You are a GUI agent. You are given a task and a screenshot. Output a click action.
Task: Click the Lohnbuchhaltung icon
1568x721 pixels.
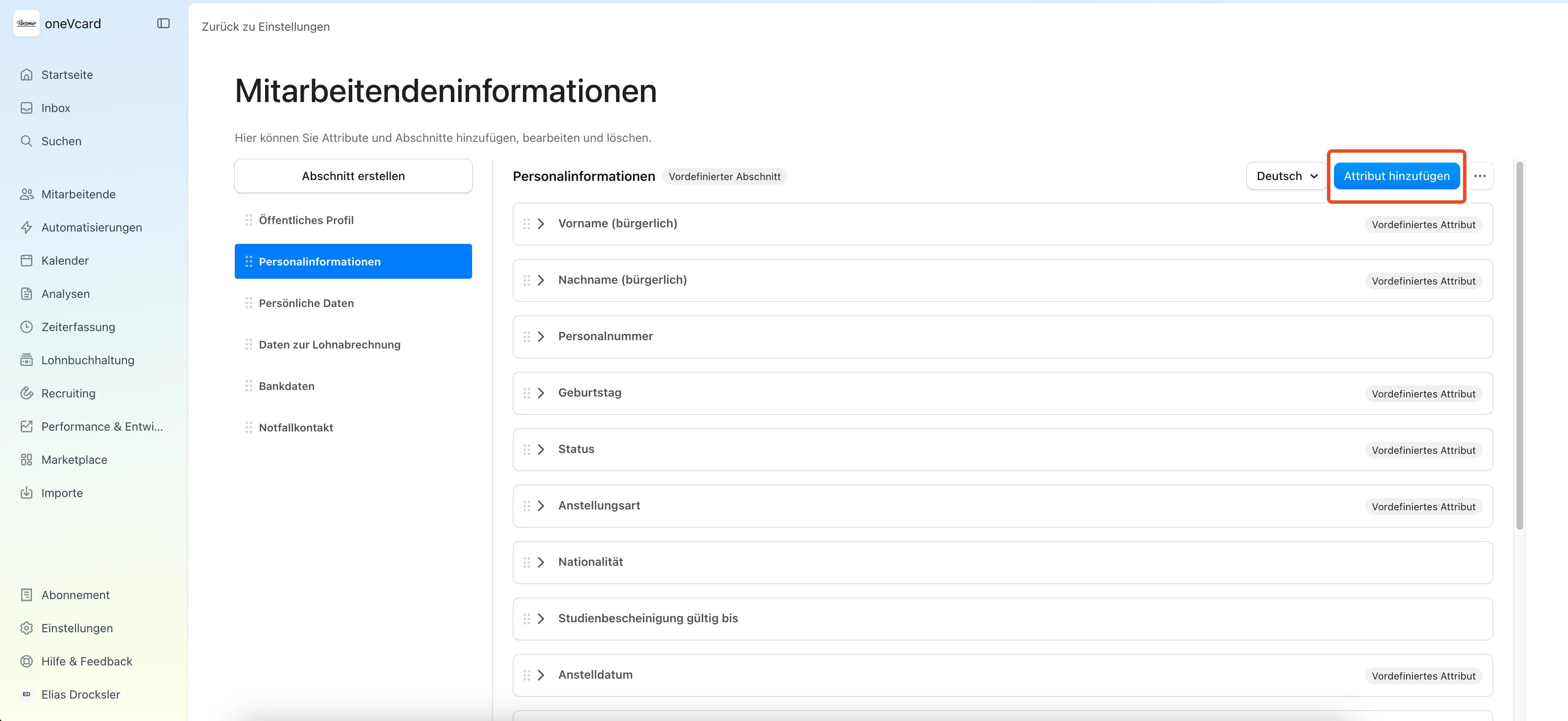[26, 360]
